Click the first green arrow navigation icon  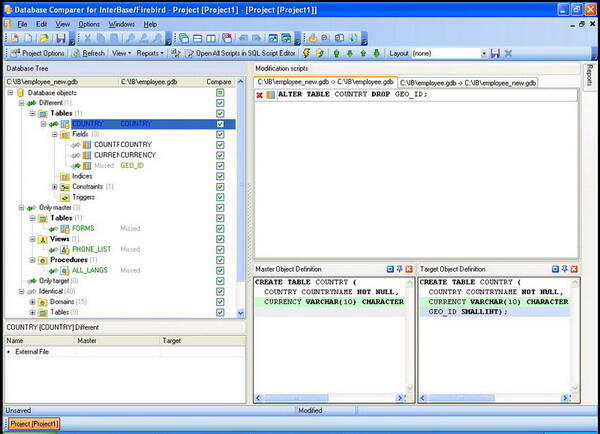pos(336,53)
